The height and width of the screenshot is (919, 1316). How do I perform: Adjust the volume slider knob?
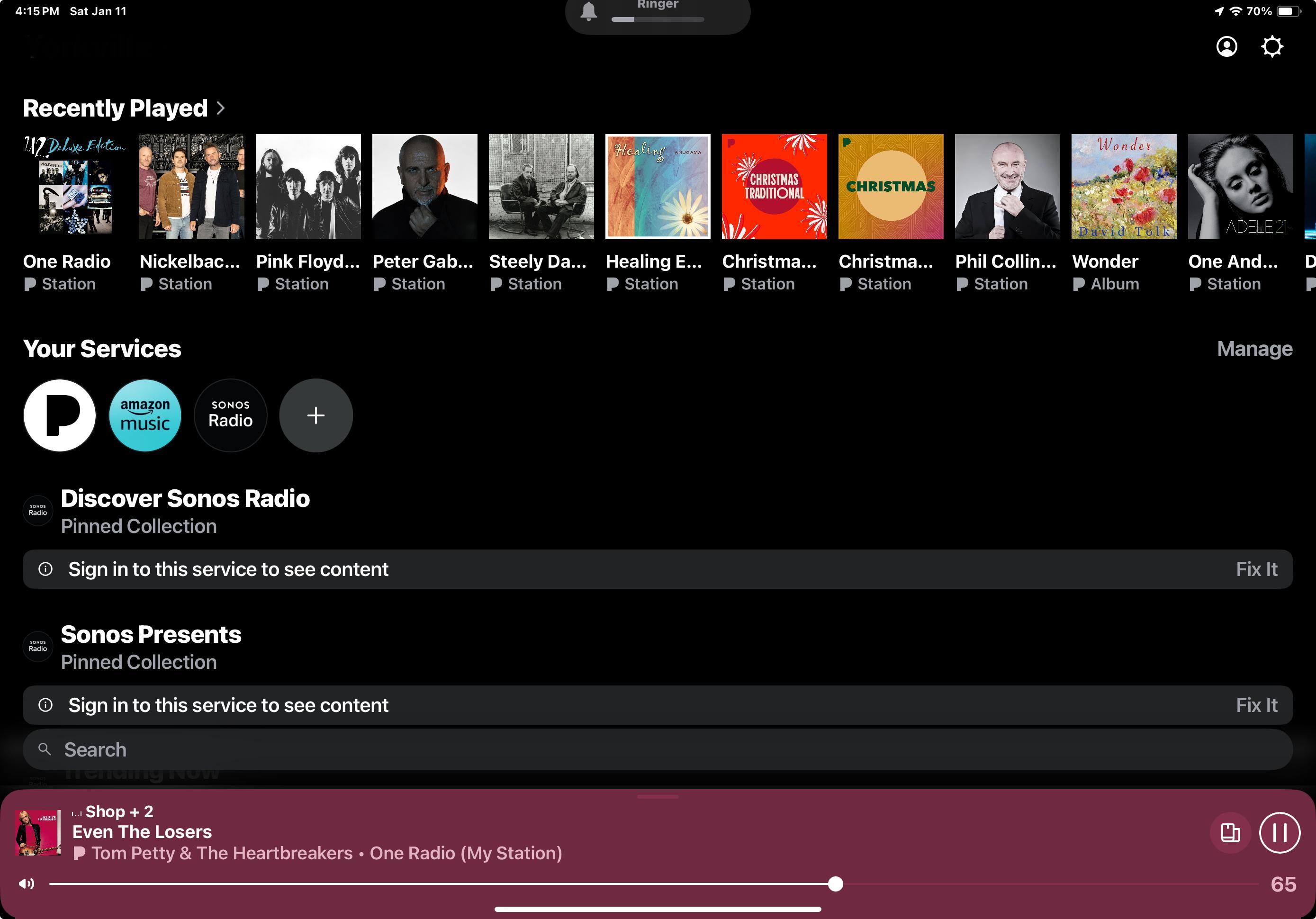click(x=835, y=883)
